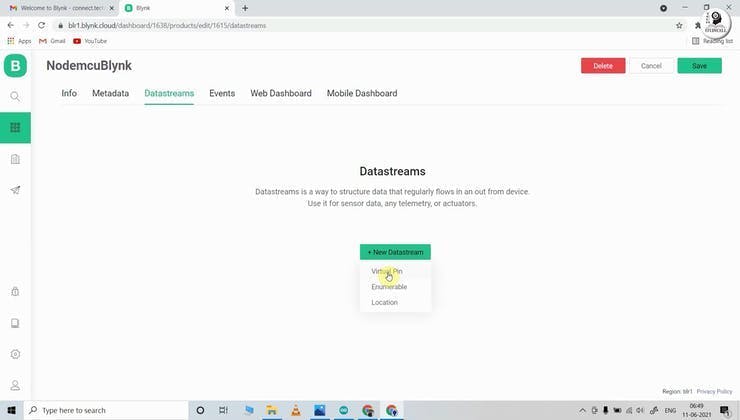Click the Windows Start button

click(11, 410)
